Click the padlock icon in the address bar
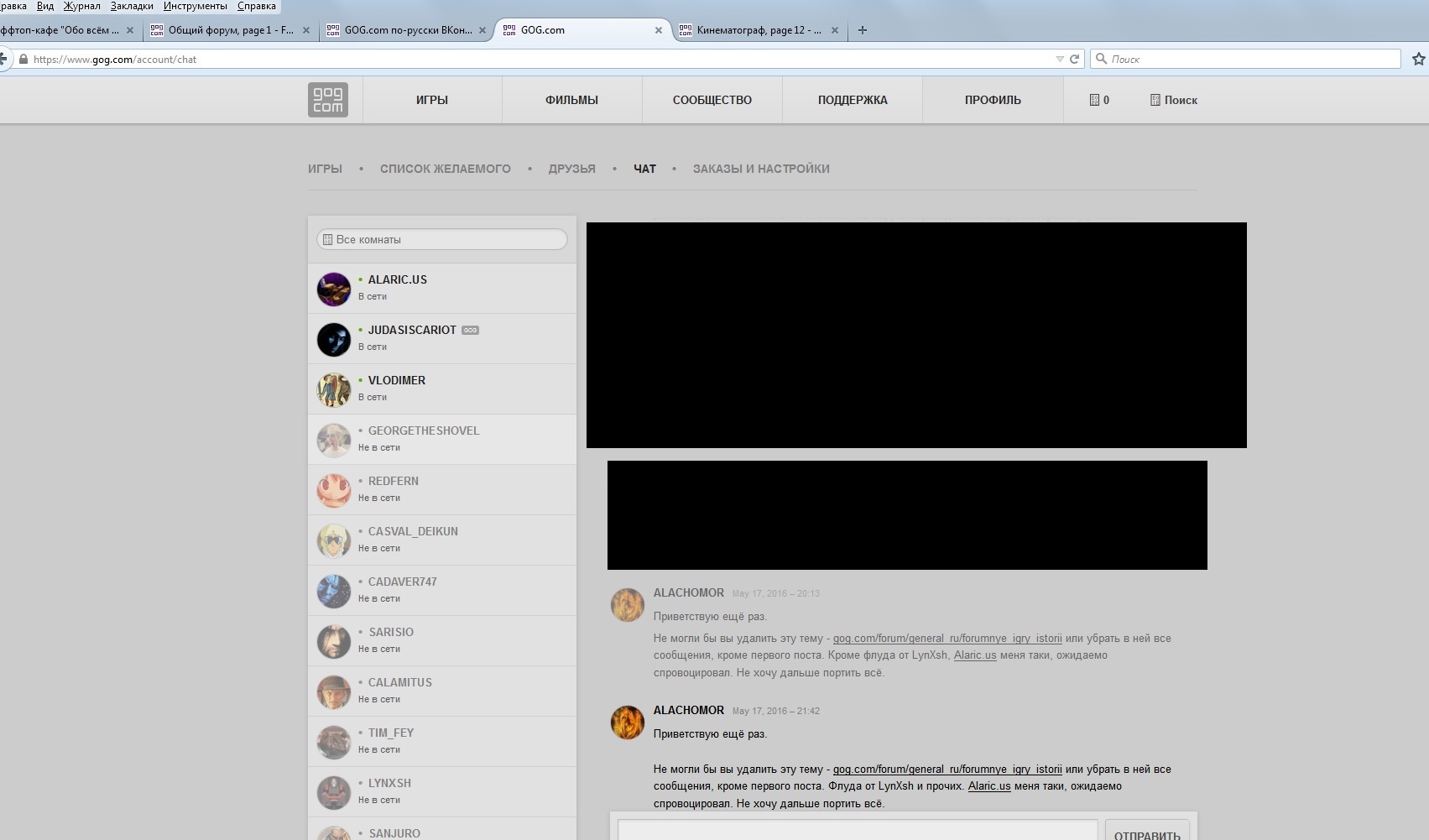 (x=23, y=59)
